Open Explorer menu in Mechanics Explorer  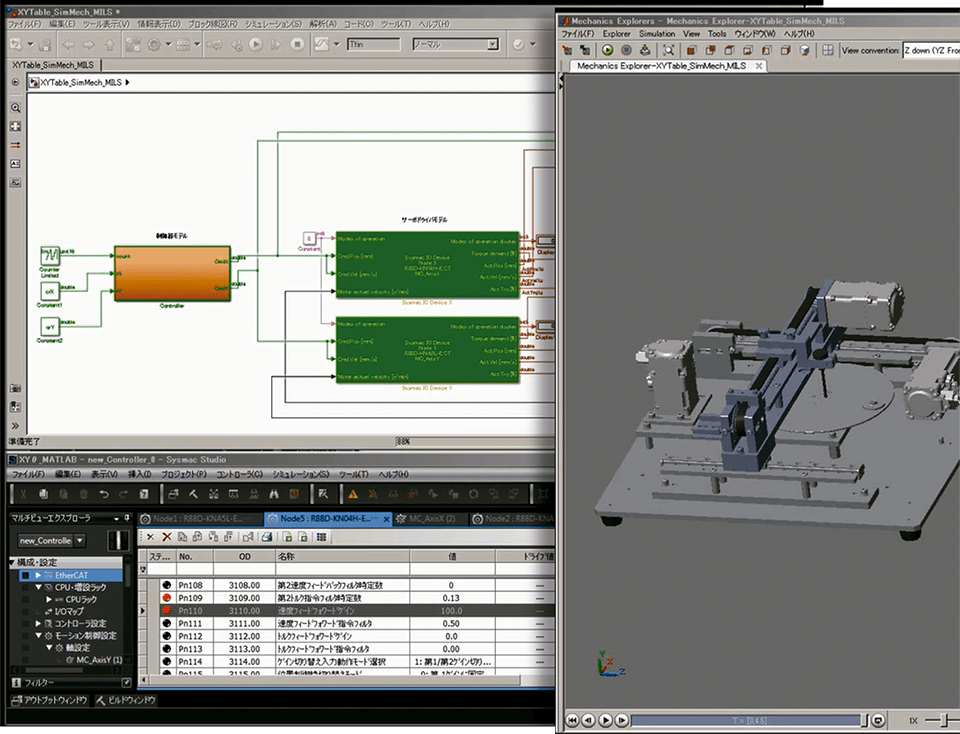tap(617, 34)
